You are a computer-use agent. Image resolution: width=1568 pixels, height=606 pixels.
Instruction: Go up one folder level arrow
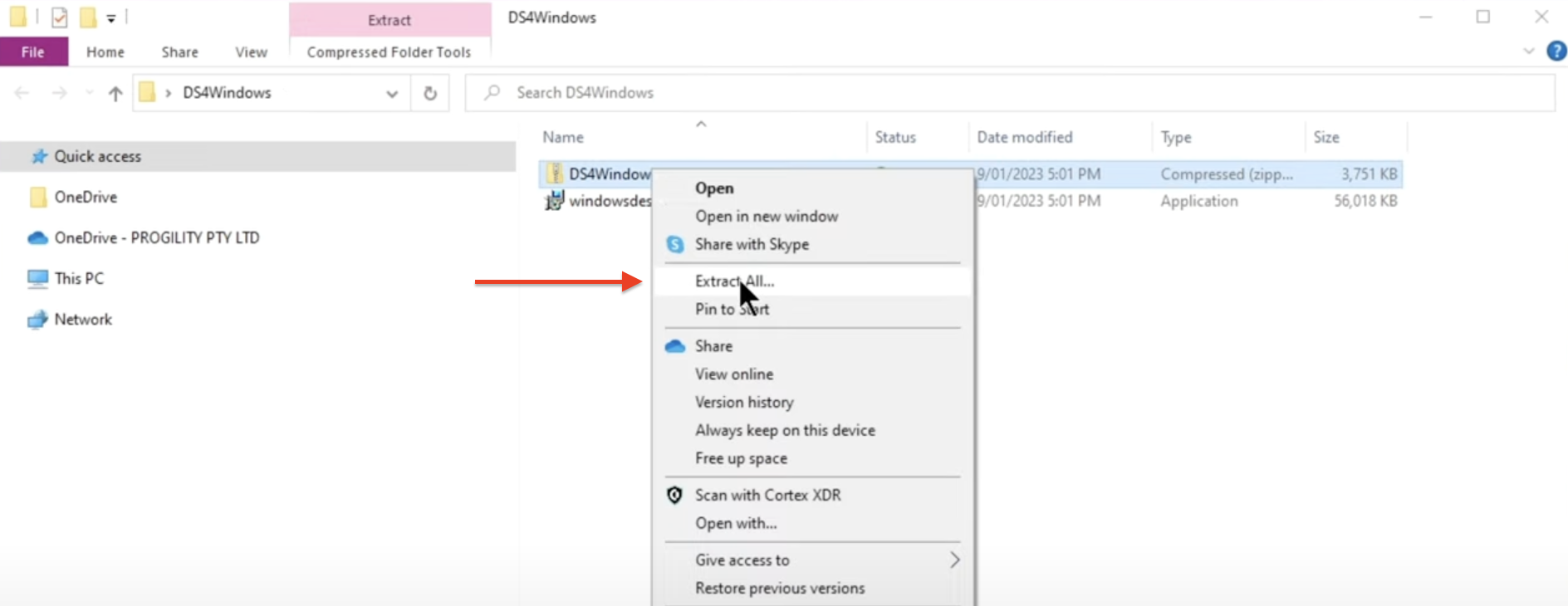pos(115,93)
